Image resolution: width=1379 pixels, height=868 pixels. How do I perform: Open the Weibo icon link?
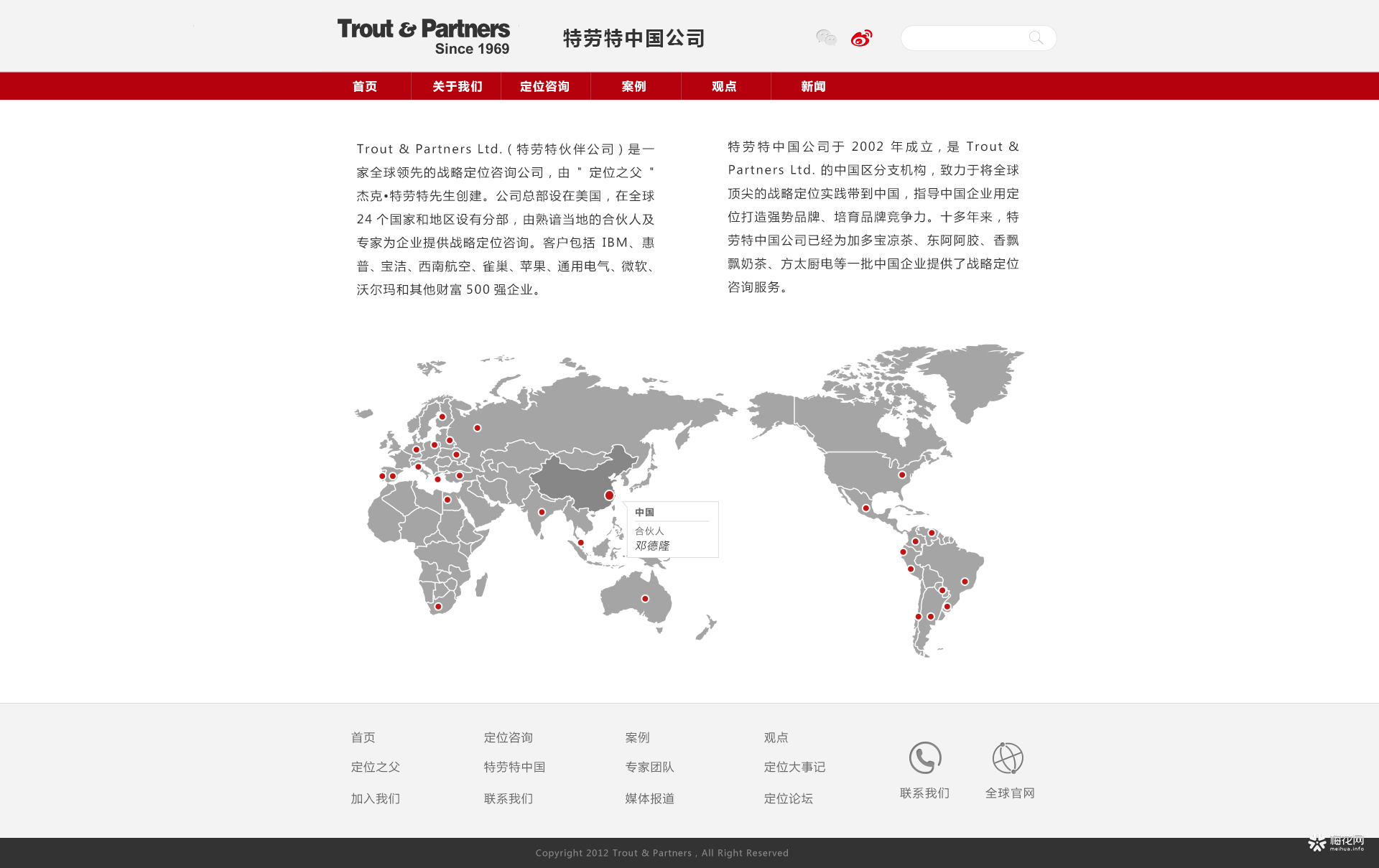point(861,37)
